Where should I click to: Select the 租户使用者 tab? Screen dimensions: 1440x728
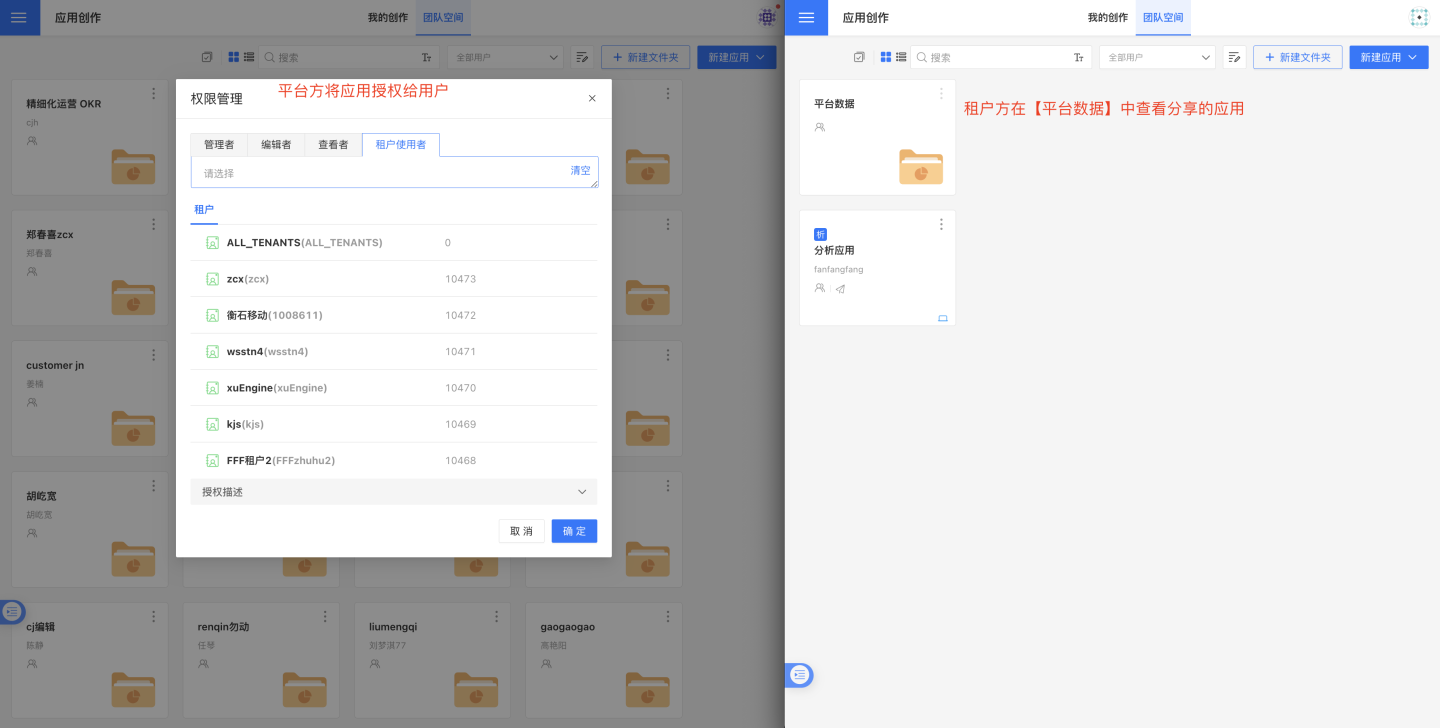pyautogui.click(x=401, y=145)
